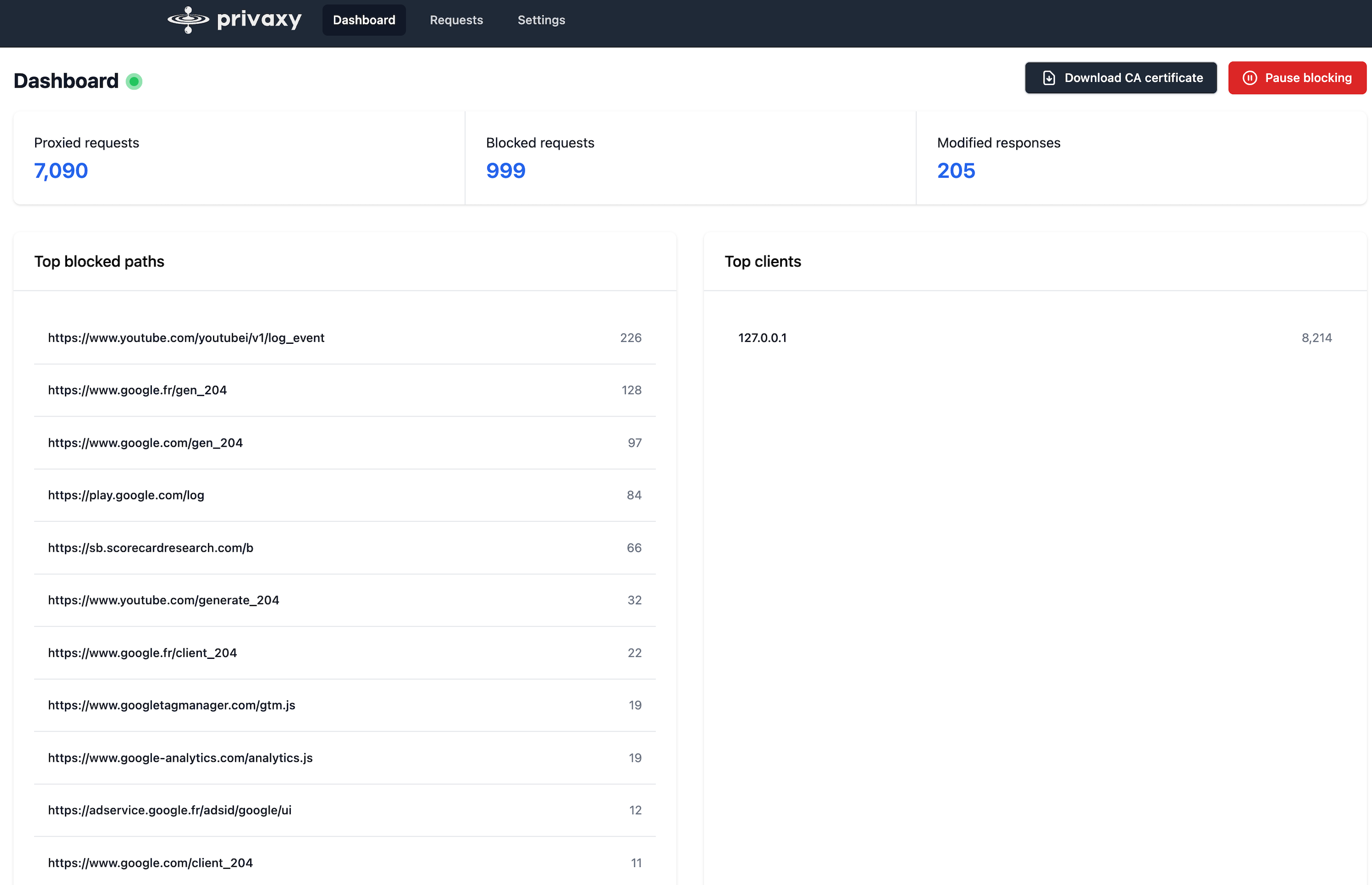The width and height of the screenshot is (1372, 885).
Task: Open the Settings tab
Action: pyautogui.click(x=541, y=20)
